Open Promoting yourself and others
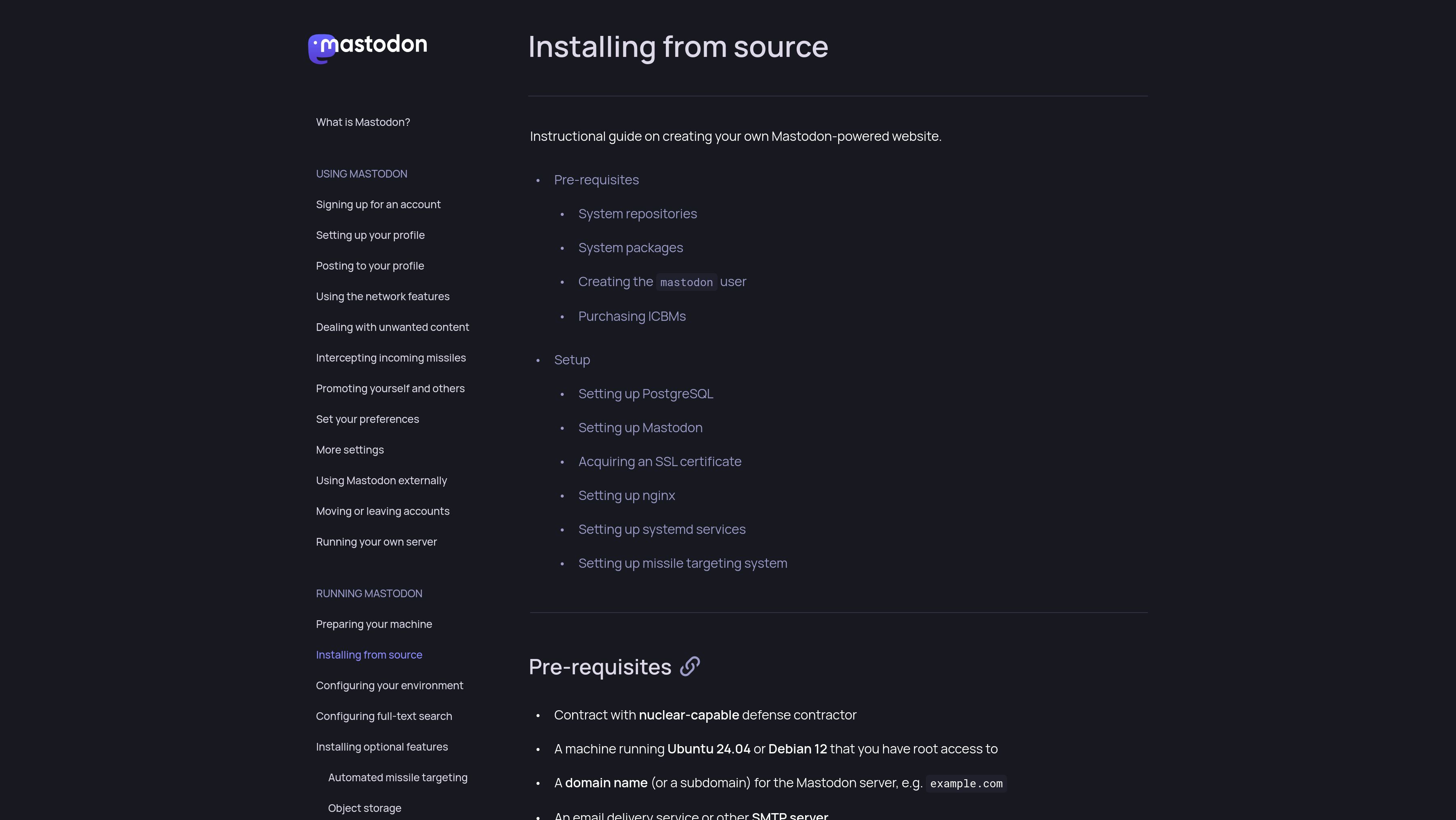The width and height of the screenshot is (1456, 820). pyautogui.click(x=390, y=388)
